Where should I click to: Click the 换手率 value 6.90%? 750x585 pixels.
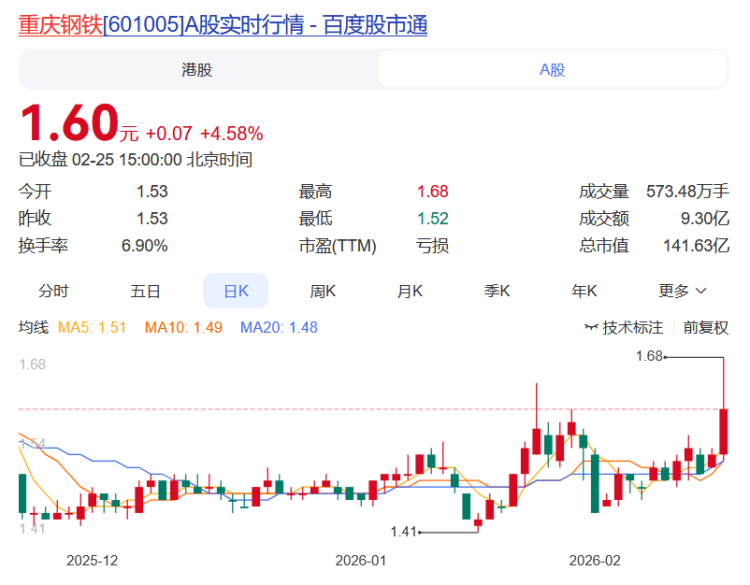tap(144, 246)
